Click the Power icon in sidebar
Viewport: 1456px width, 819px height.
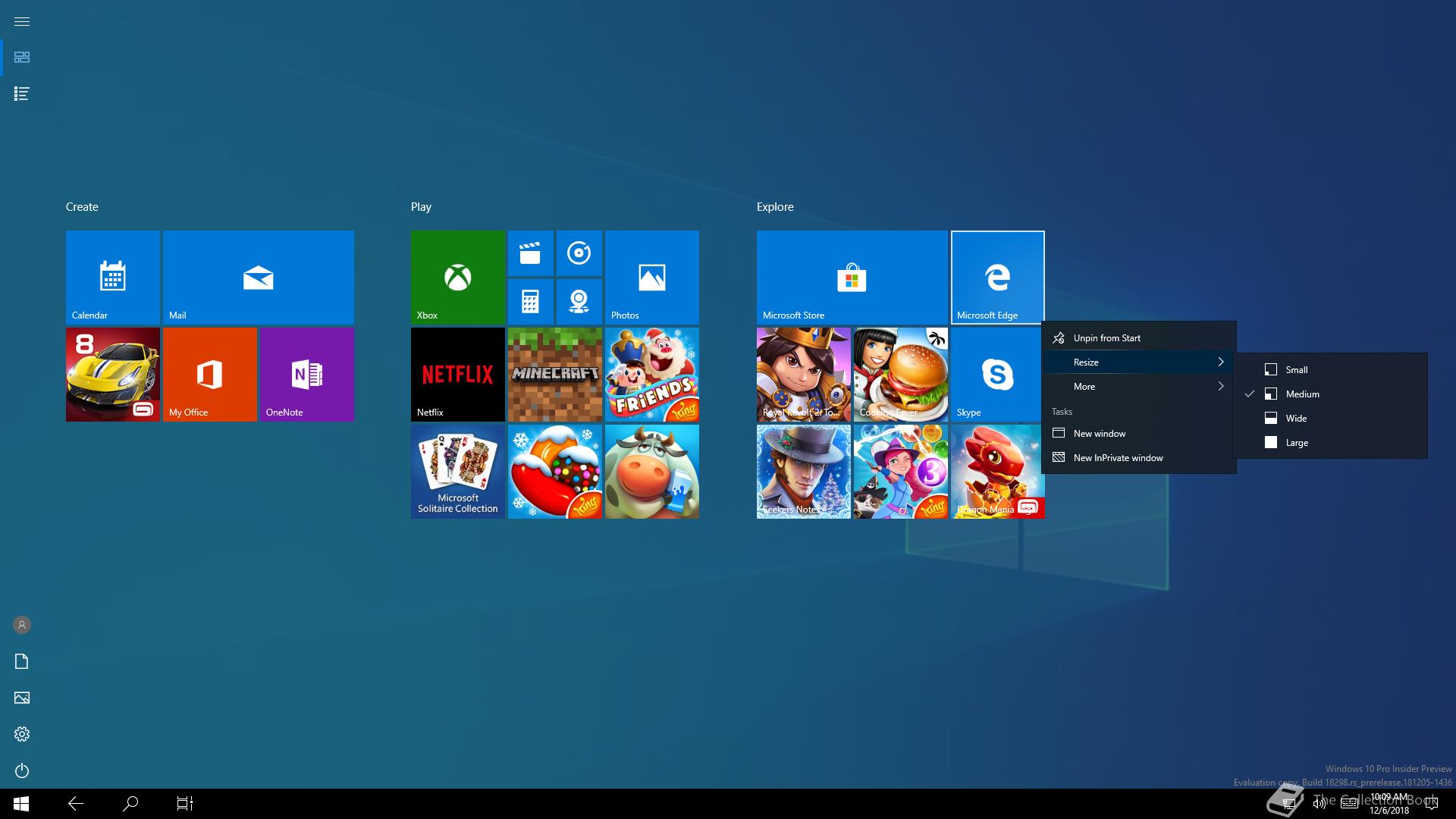click(x=22, y=770)
